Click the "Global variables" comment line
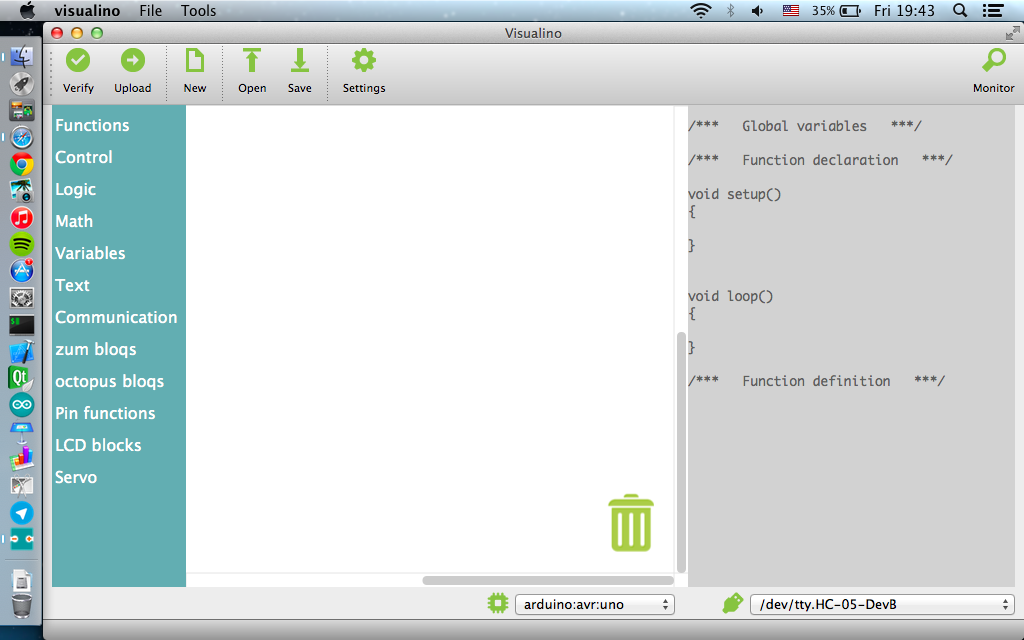1024x640 pixels. click(x=805, y=126)
